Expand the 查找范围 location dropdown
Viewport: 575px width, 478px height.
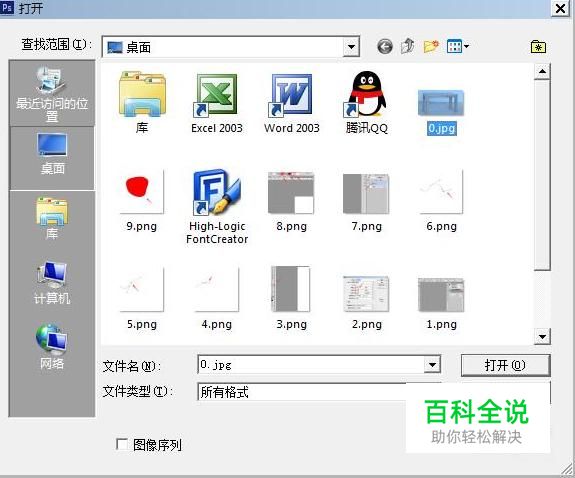[351, 47]
